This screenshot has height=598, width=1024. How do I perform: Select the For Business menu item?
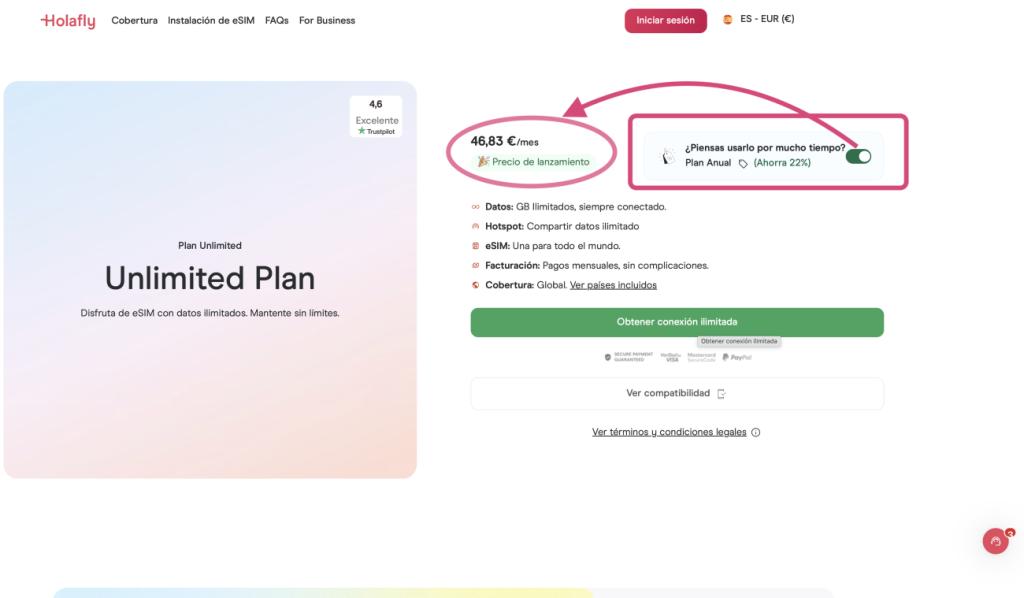pos(327,20)
